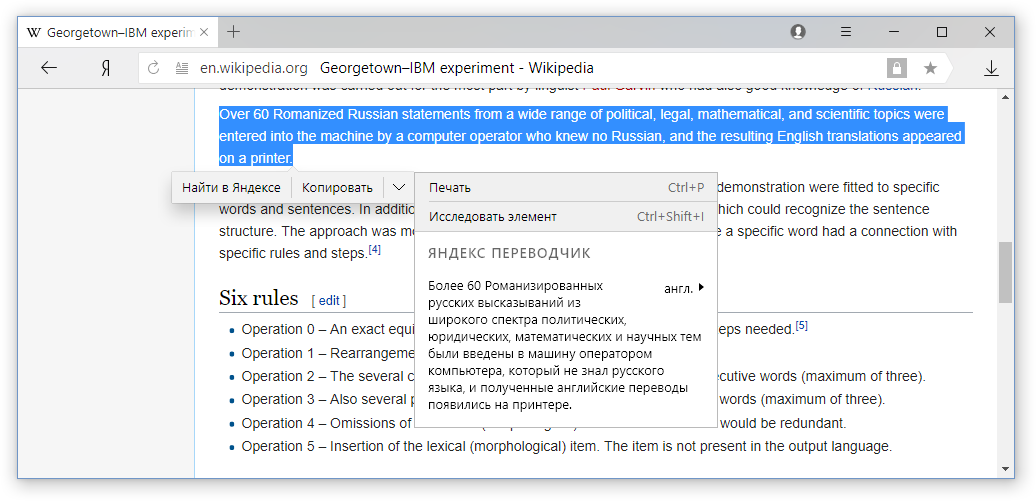The width and height of the screenshot is (1036, 501).
Task: Choose Исследовать элемент menu entry
Action: [x=493, y=216]
